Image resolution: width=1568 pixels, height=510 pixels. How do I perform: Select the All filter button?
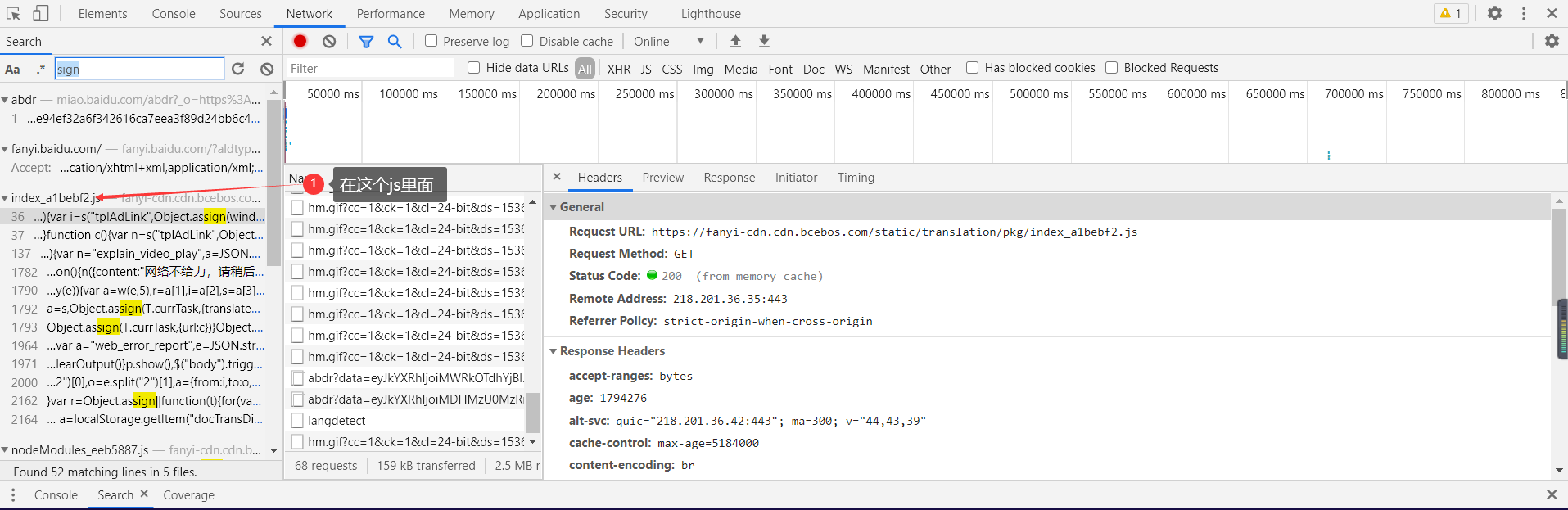[585, 69]
